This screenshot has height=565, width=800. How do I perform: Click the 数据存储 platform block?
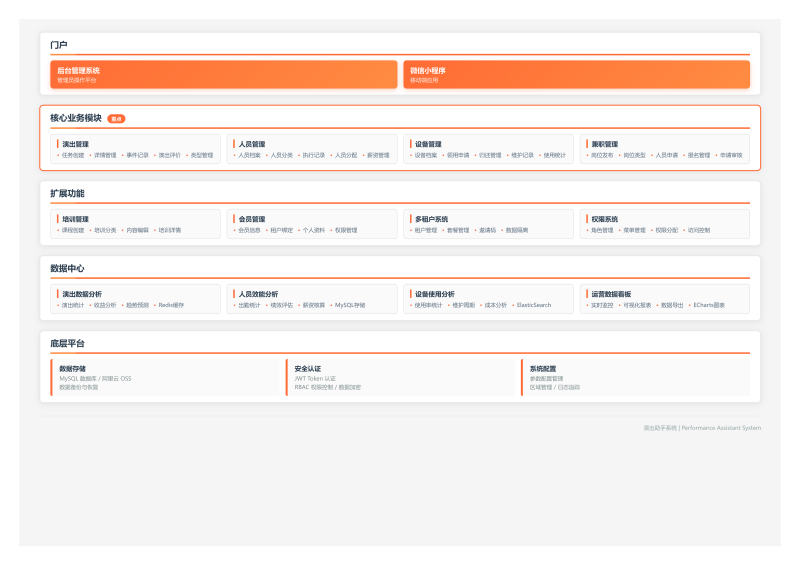point(165,378)
